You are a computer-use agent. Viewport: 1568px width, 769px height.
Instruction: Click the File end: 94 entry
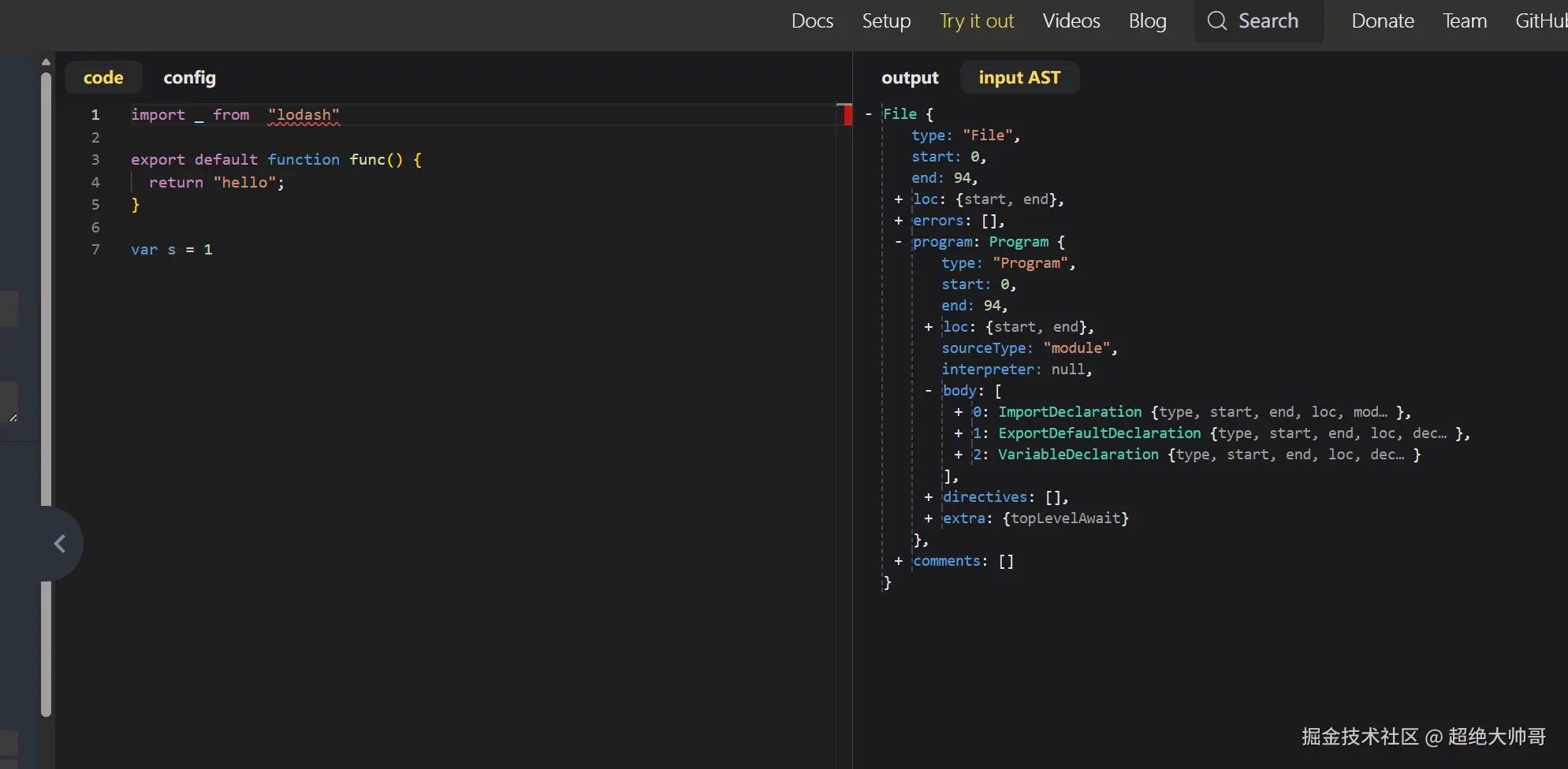pyautogui.click(x=944, y=178)
